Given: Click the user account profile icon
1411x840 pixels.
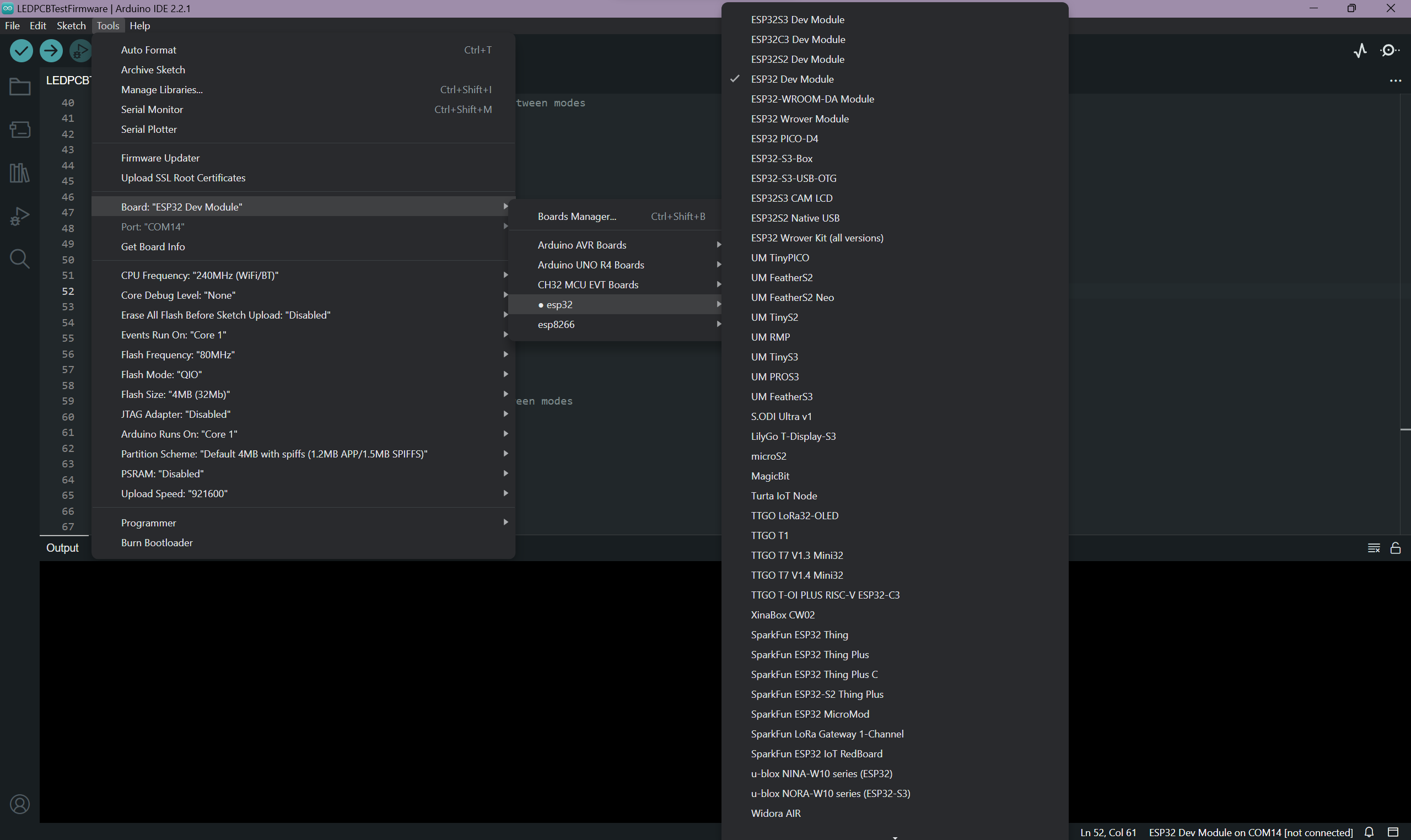Looking at the screenshot, I should click(20, 804).
